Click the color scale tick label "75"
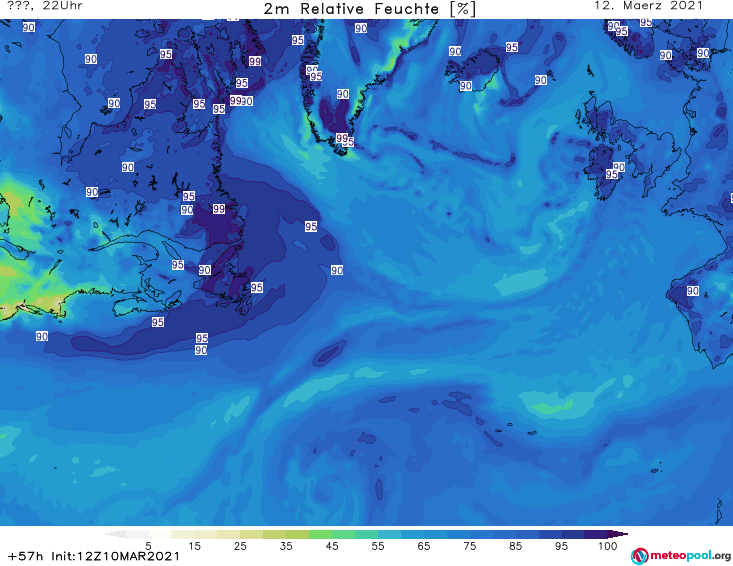This screenshot has height=566, width=733. [x=469, y=546]
